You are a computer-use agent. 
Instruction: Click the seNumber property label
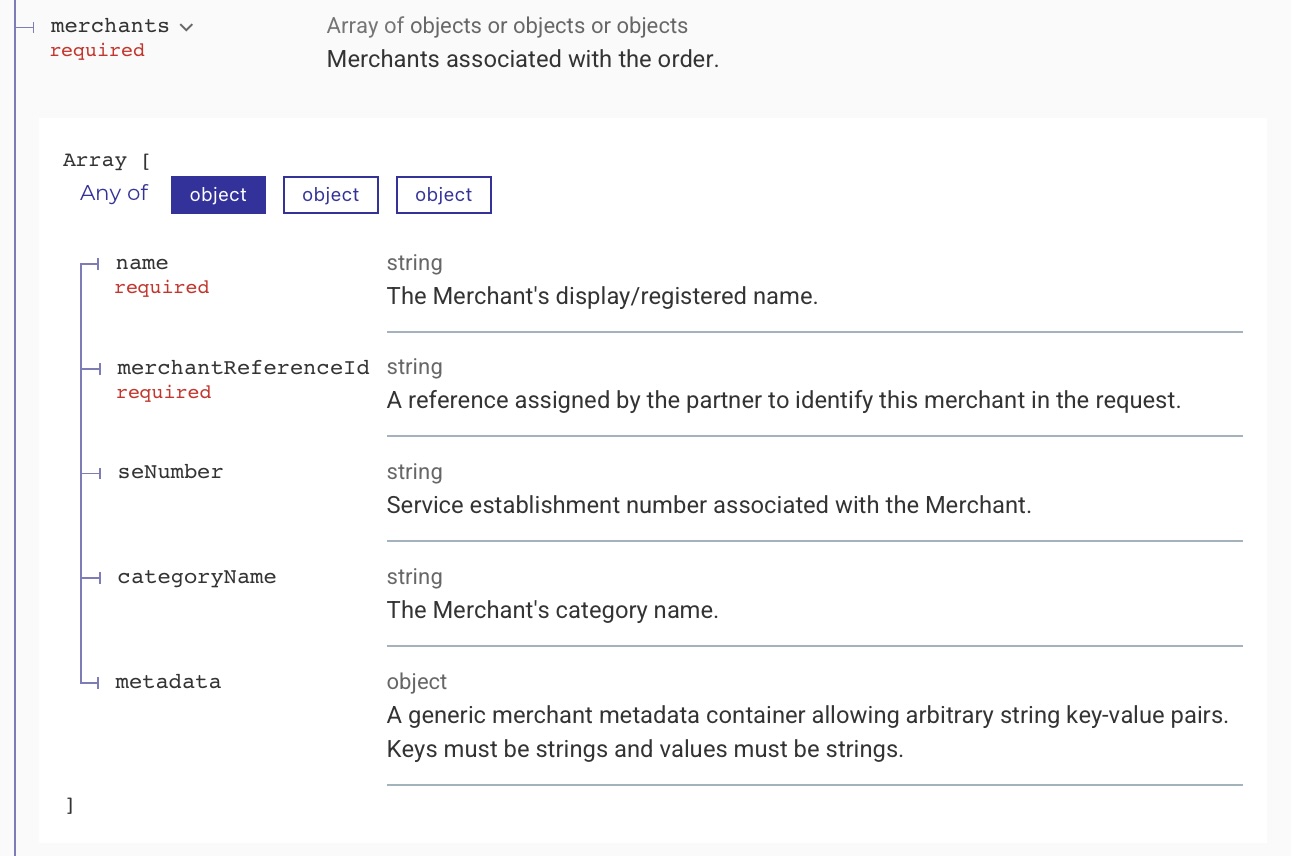pos(170,472)
